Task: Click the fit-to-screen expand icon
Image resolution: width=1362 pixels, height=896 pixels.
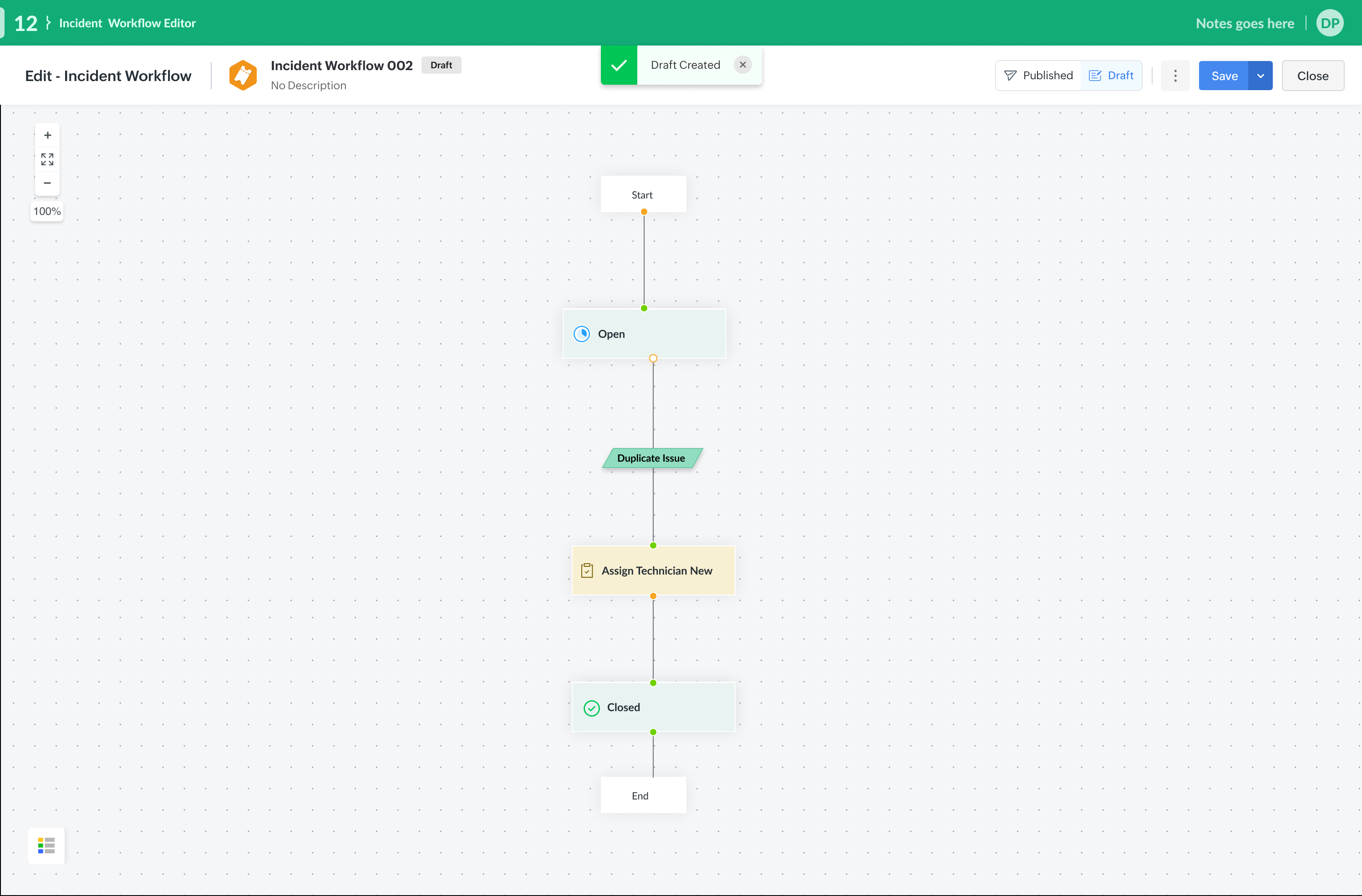Action: pos(47,159)
